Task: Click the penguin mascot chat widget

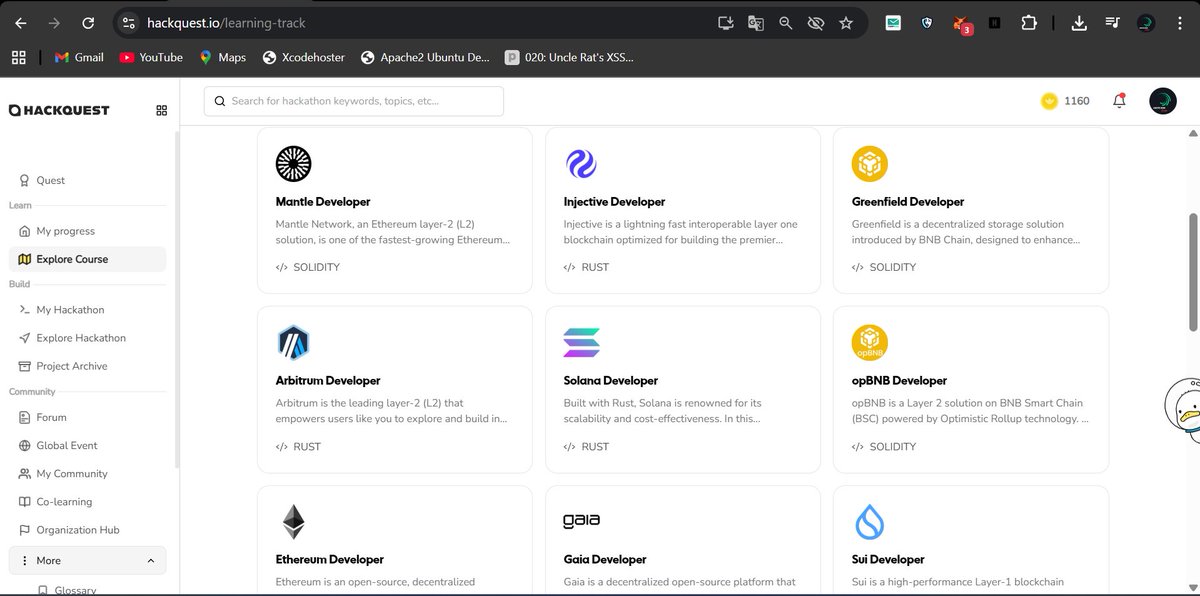Action: pos(1183,411)
